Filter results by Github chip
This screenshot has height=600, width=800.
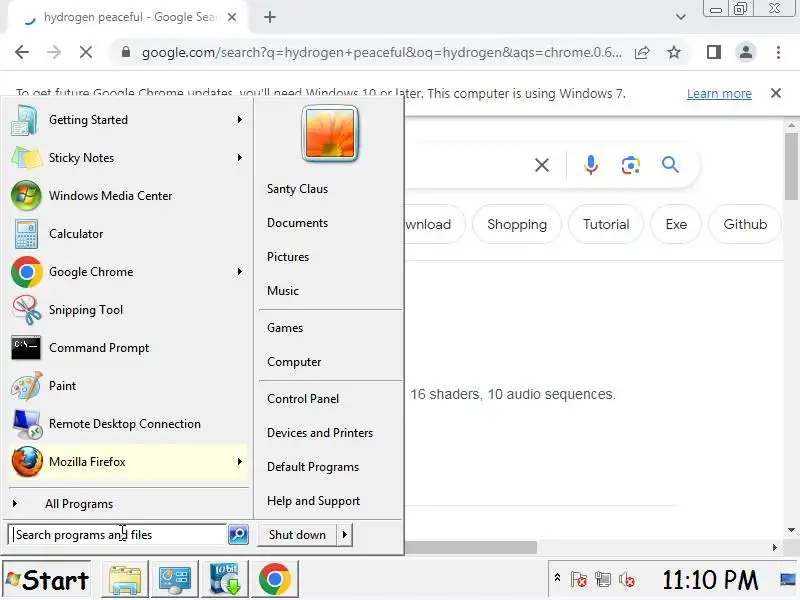(x=745, y=224)
